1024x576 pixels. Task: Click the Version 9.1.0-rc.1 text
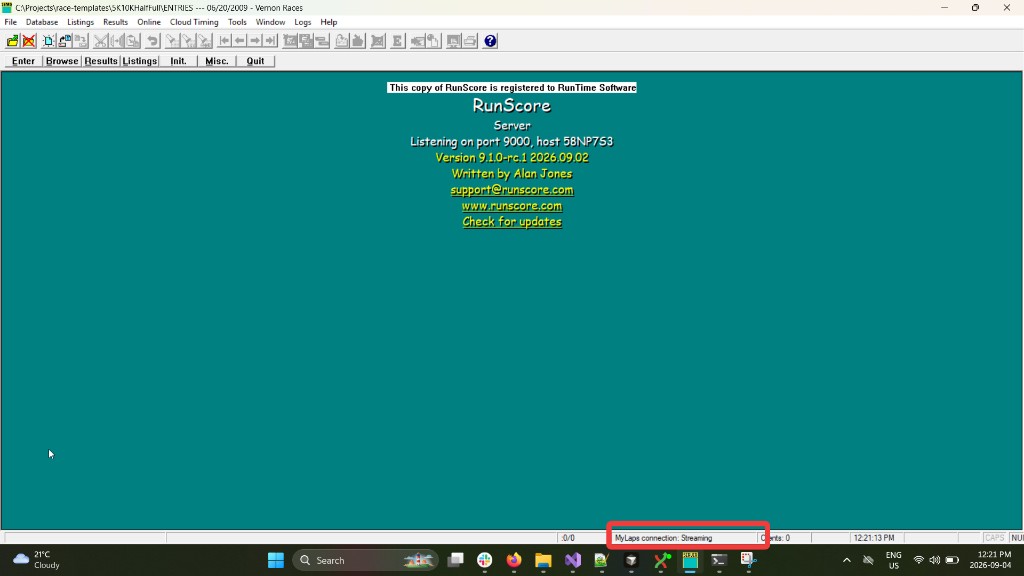[512, 157]
